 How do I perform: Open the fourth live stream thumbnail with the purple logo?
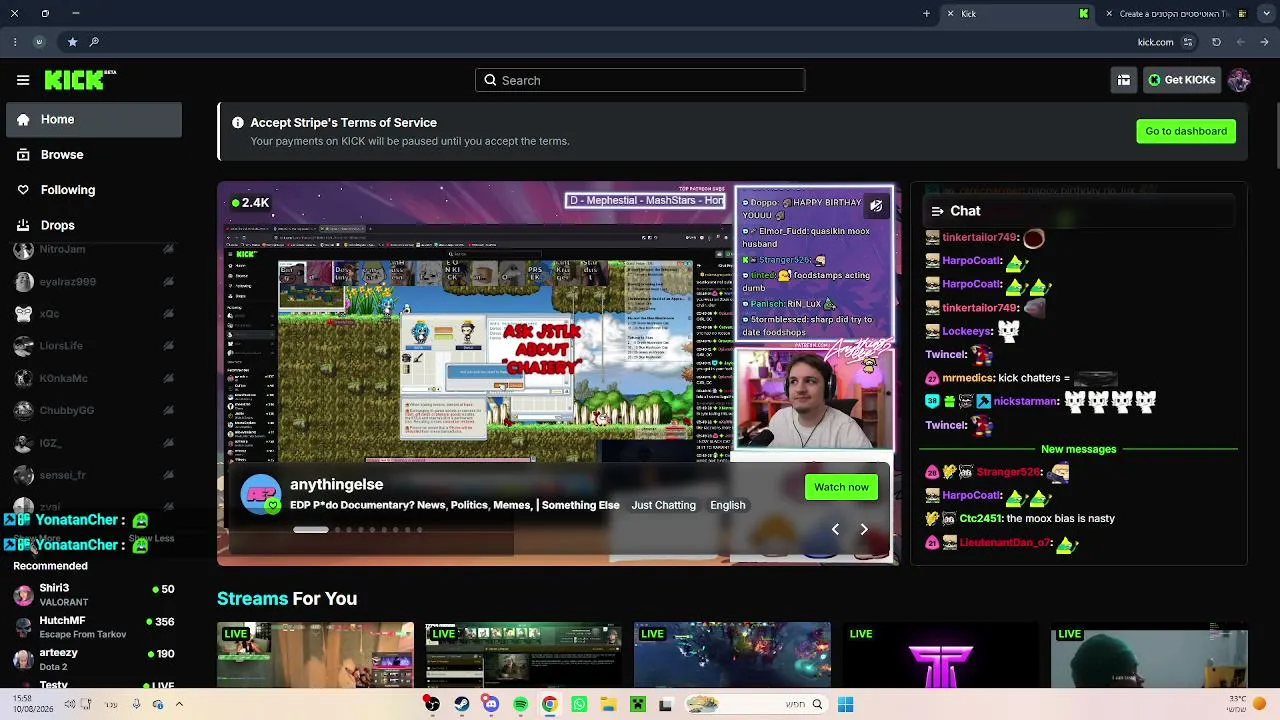(x=940, y=655)
